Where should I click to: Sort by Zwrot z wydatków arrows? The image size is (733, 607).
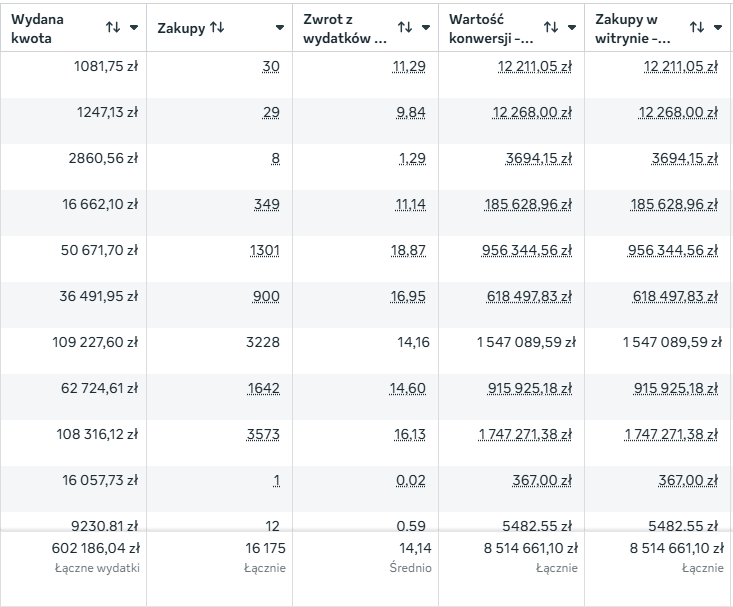pyautogui.click(x=405, y=27)
